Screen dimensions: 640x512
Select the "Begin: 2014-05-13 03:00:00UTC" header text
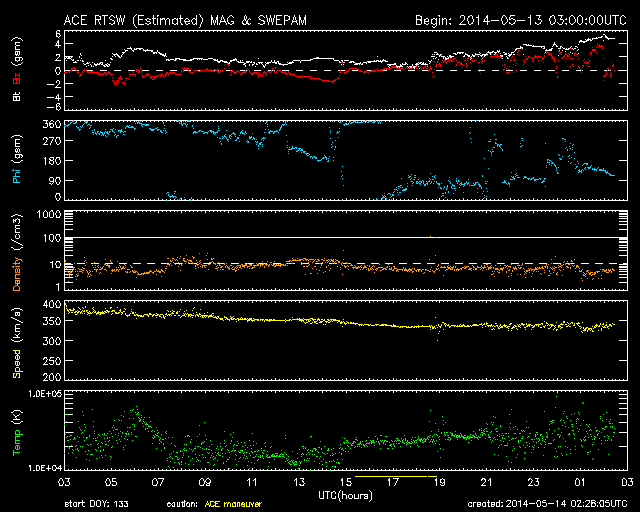[521, 20]
